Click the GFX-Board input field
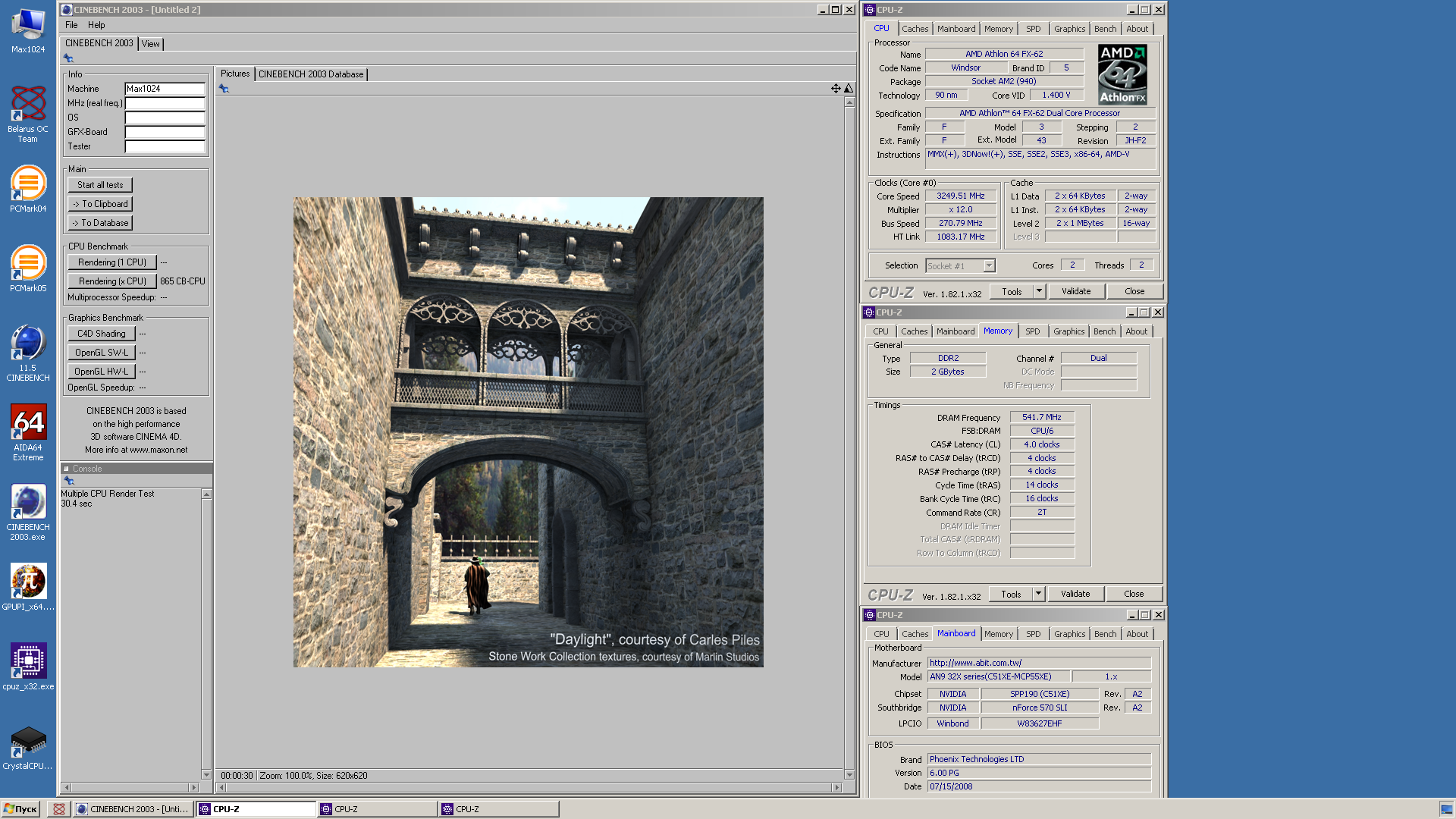The height and width of the screenshot is (819, 1456). point(165,132)
